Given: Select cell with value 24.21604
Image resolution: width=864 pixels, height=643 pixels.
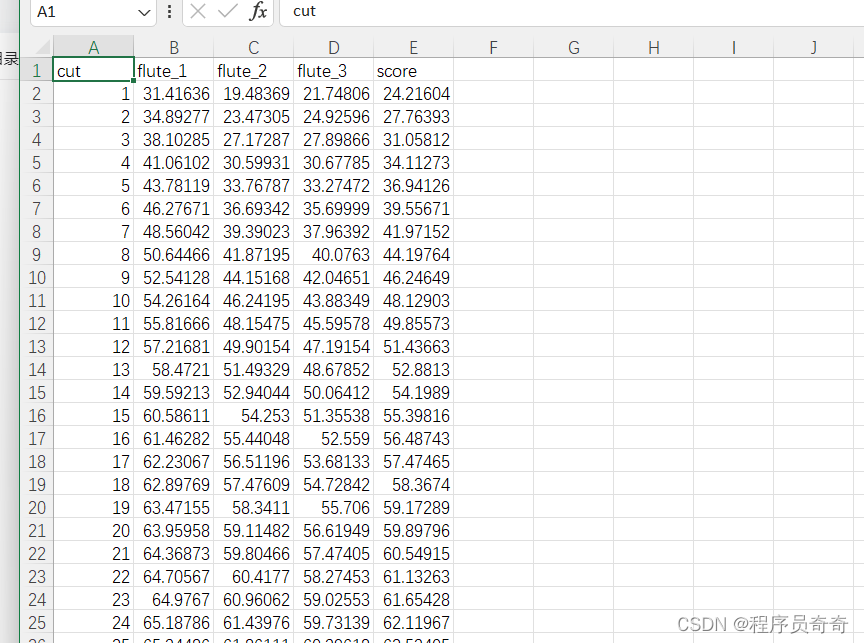Looking at the screenshot, I should point(413,93).
